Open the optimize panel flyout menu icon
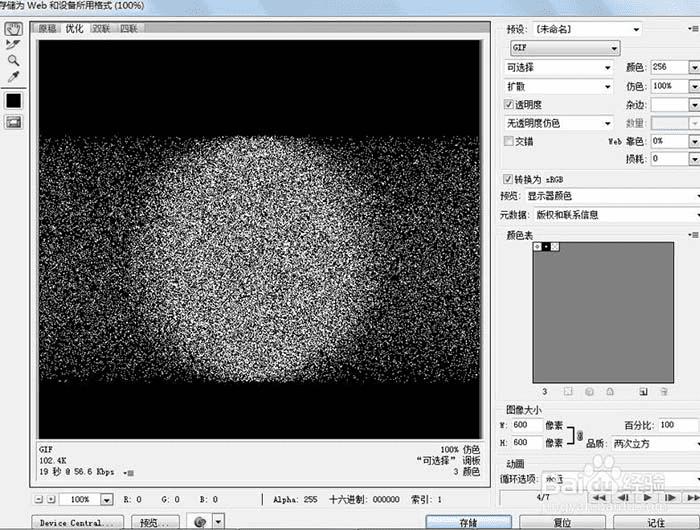Viewport: 700px width, 530px height. [693, 29]
